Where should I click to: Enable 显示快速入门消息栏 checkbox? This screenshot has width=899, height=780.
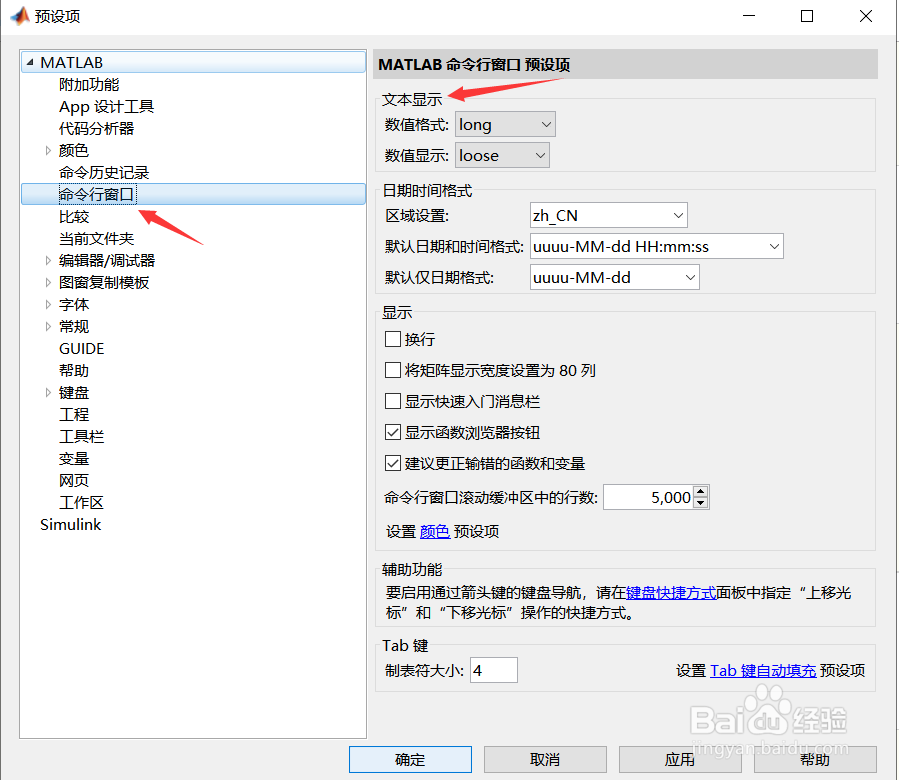pos(393,401)
